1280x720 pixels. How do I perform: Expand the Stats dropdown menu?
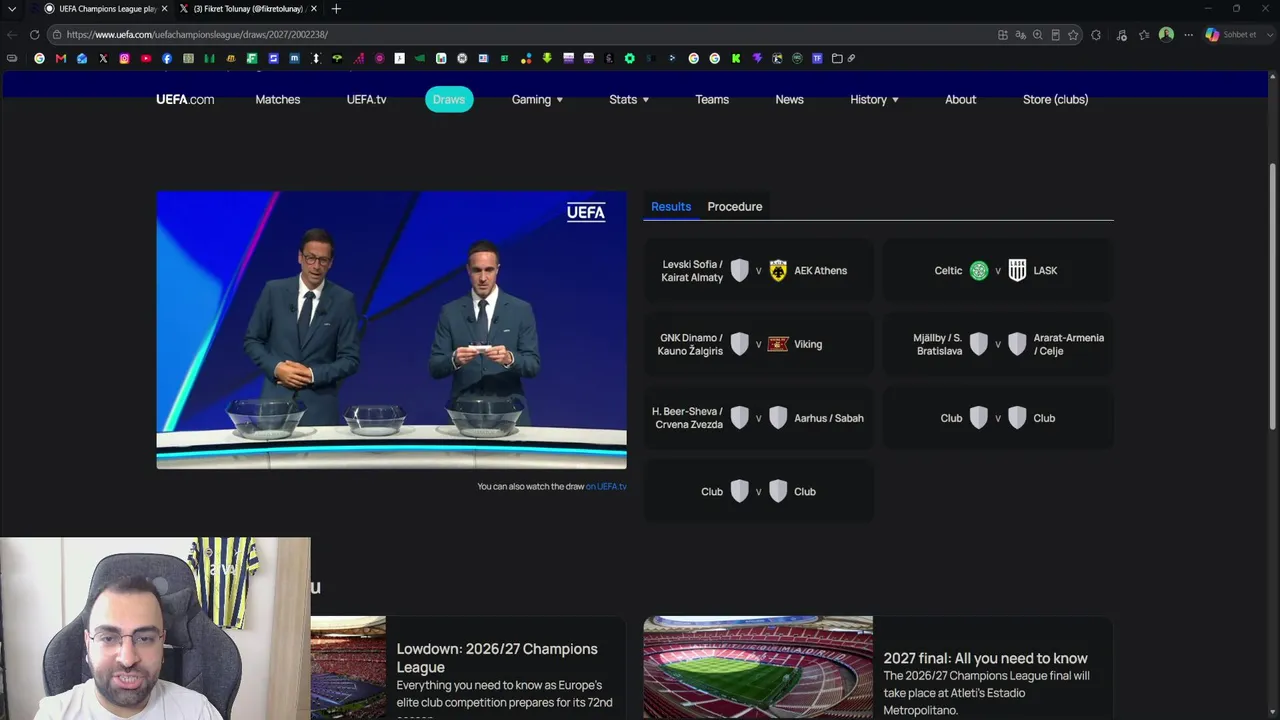coord(629,99)
